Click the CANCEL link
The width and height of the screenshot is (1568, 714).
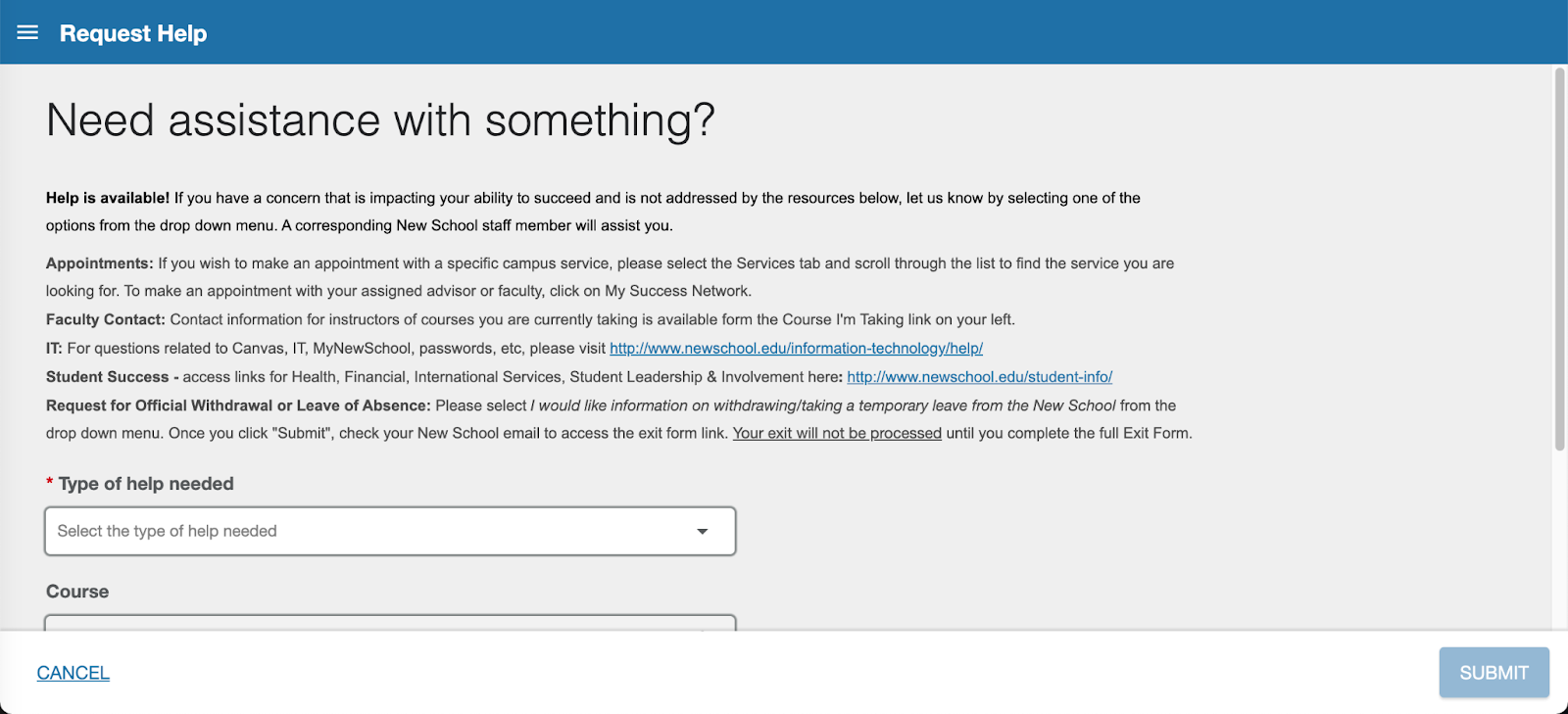click(73, 673)
